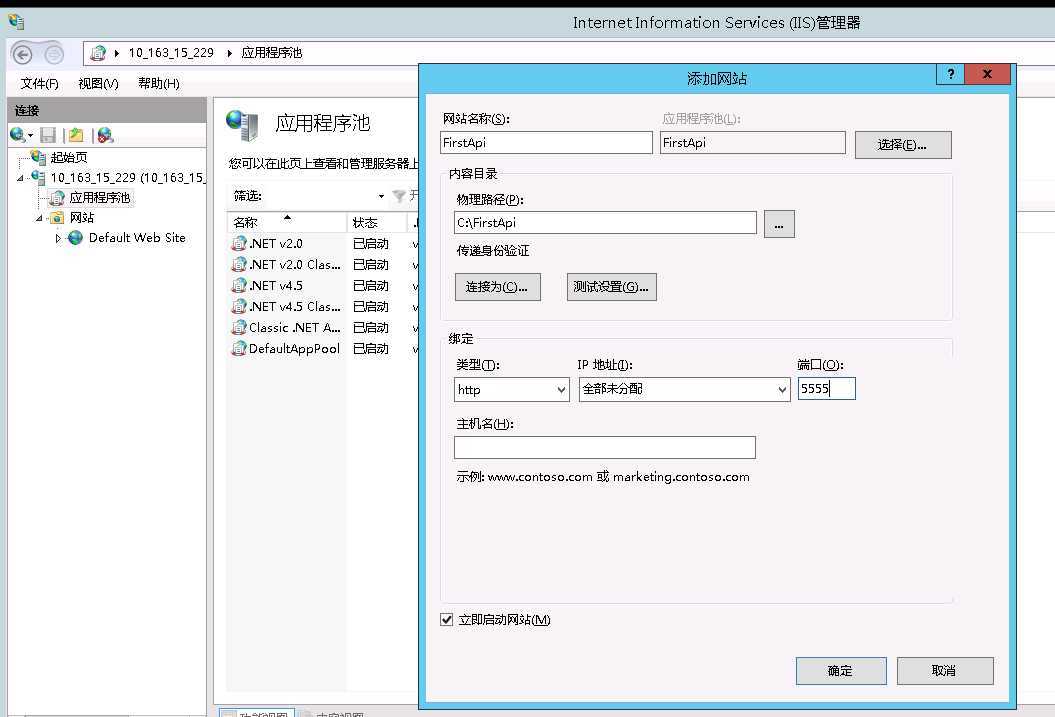Click the help question mark button
This screenshot has width=1055, height=717.
[x=950, y=74]
